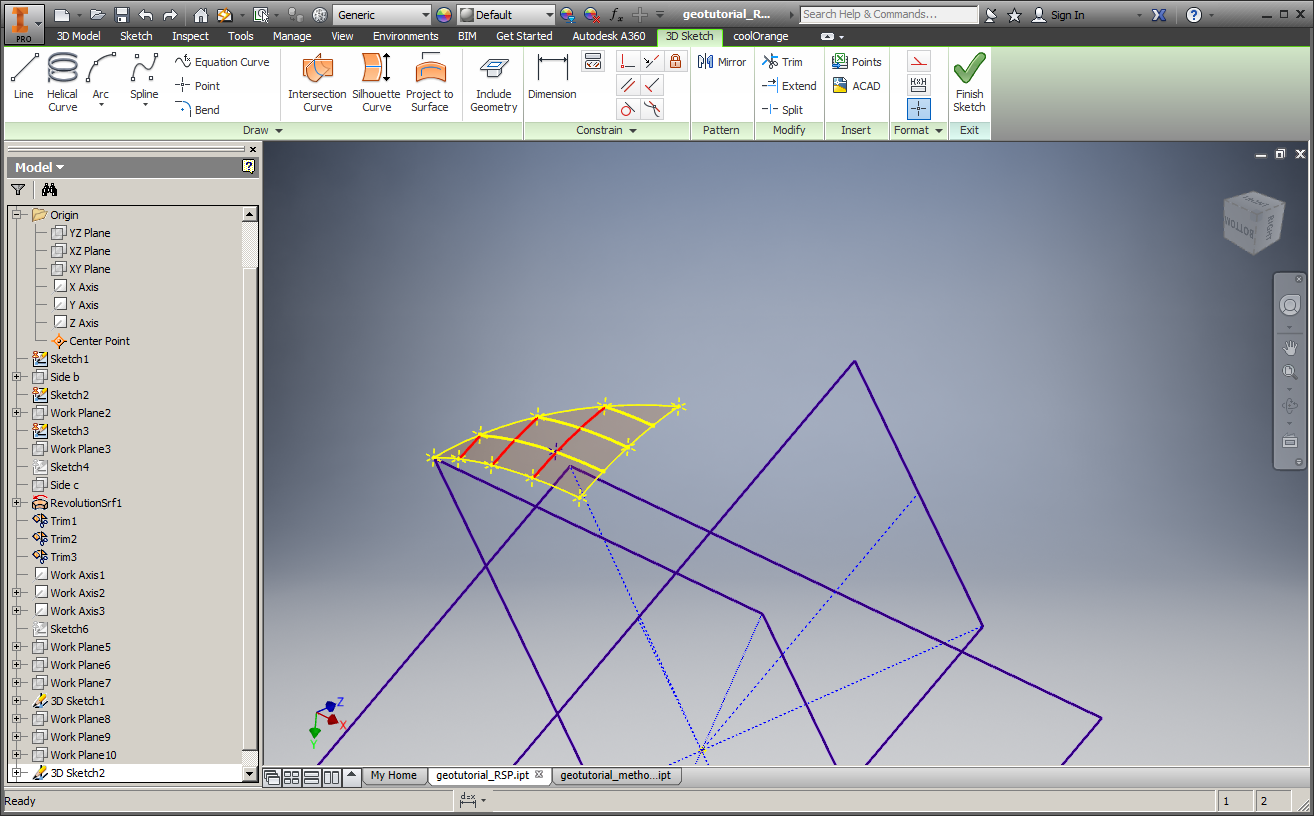Click the browser filter funnel icon
The width and height of the screenshot is (1314, 816).
pos(18,189)
